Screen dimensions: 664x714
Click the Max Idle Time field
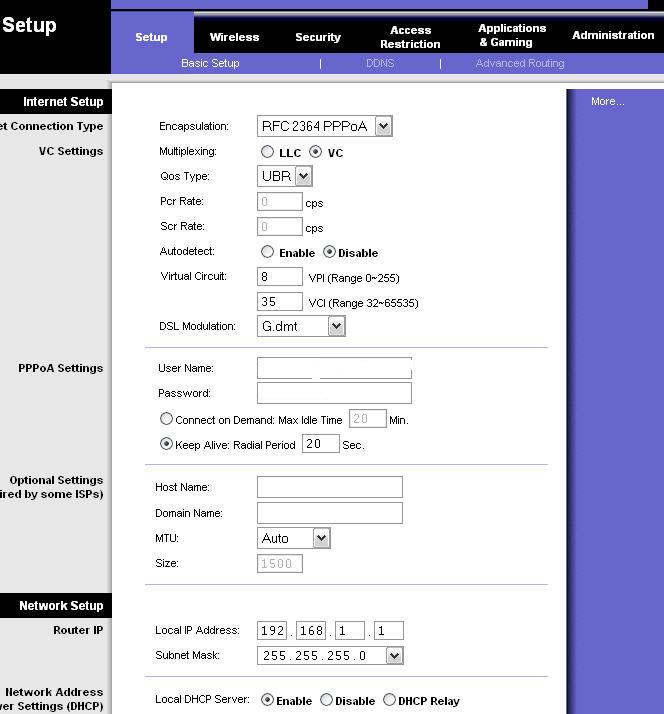pyautogui.click(x=368, y=418)
